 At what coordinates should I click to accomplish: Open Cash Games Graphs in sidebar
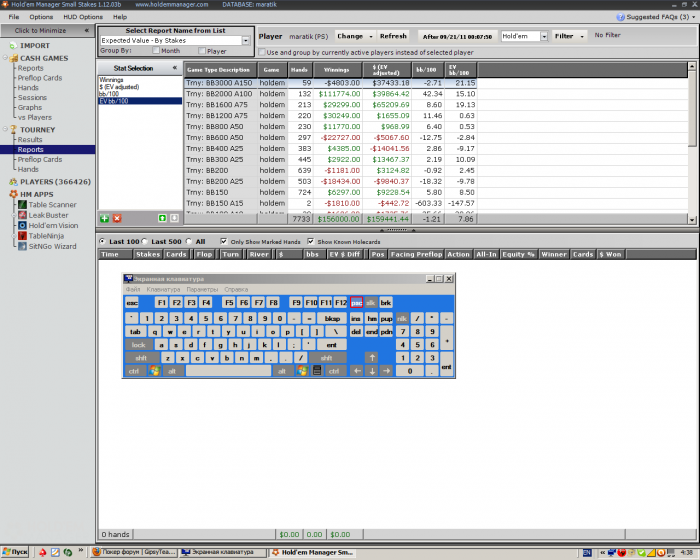click(x=30, y=107)
